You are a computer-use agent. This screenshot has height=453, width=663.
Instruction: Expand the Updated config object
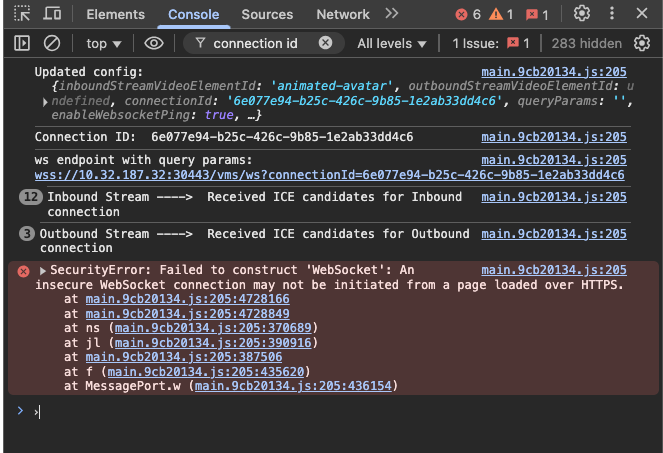coord(45,102)
